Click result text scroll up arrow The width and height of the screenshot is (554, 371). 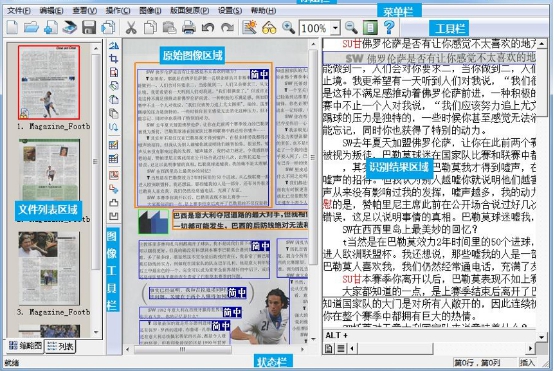tap(542, 44)
